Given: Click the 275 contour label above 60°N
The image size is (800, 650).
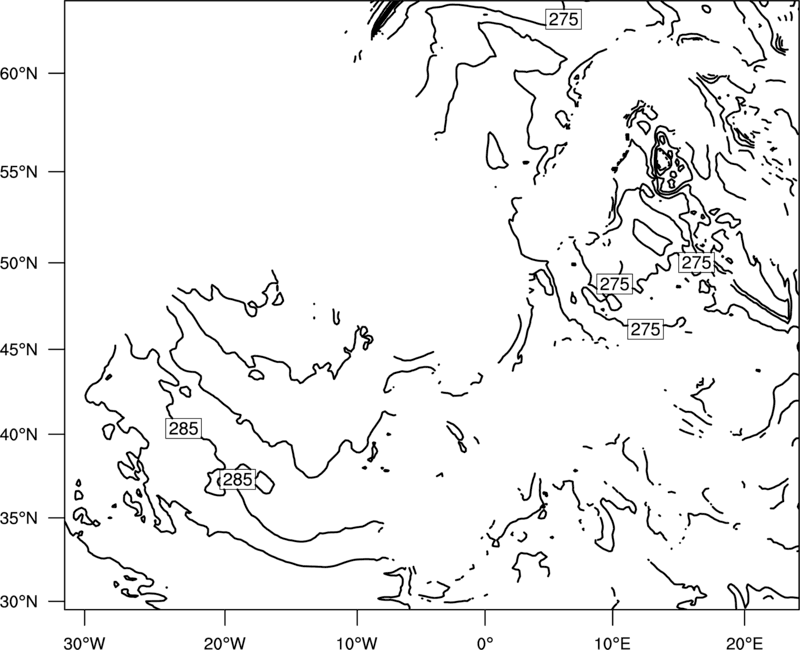Looking at the screenshot, I should click(564, 19).
